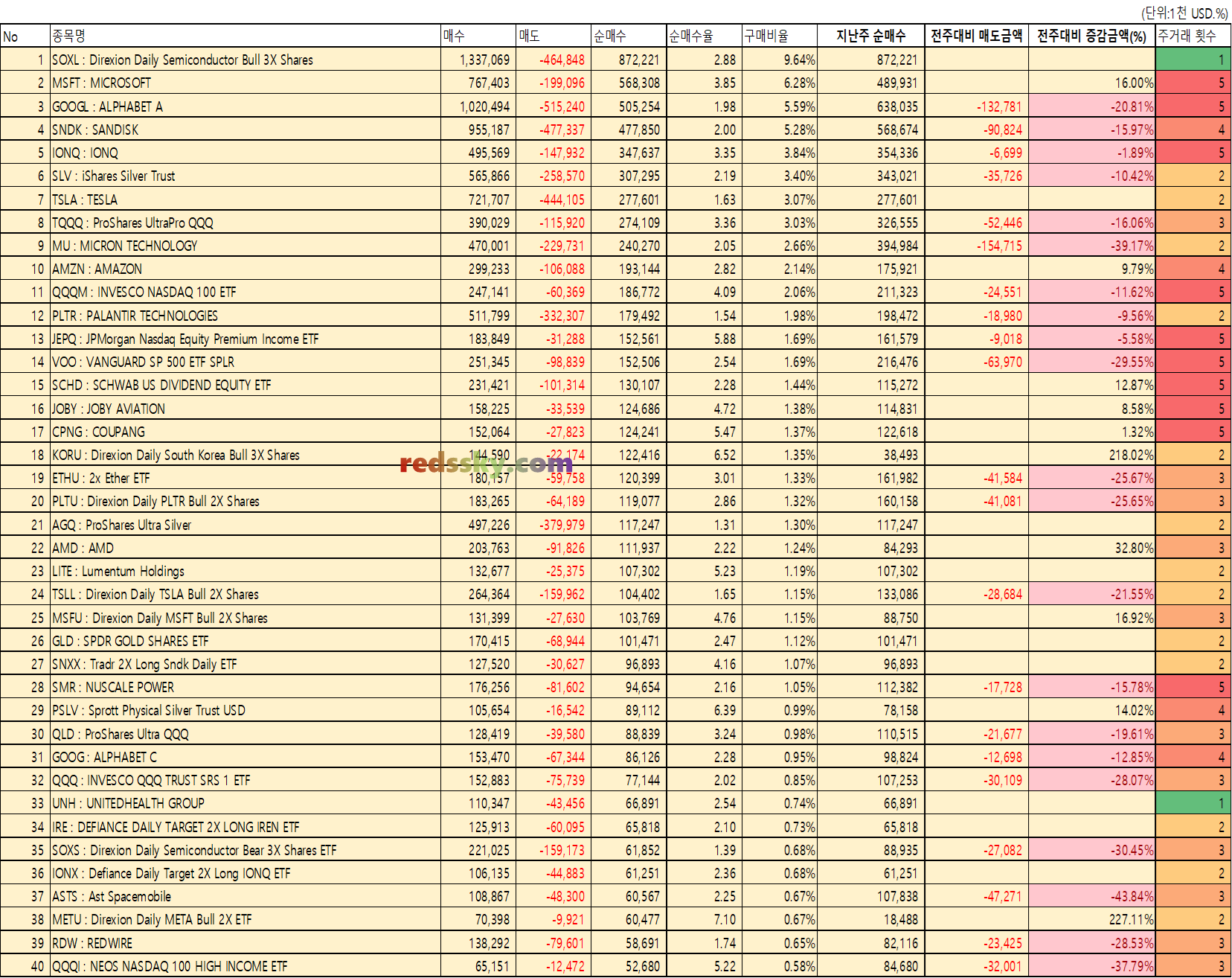Select green trade count cell in UNH row
Viewport: 1232px width, 978px height.
click(1193, 803)
